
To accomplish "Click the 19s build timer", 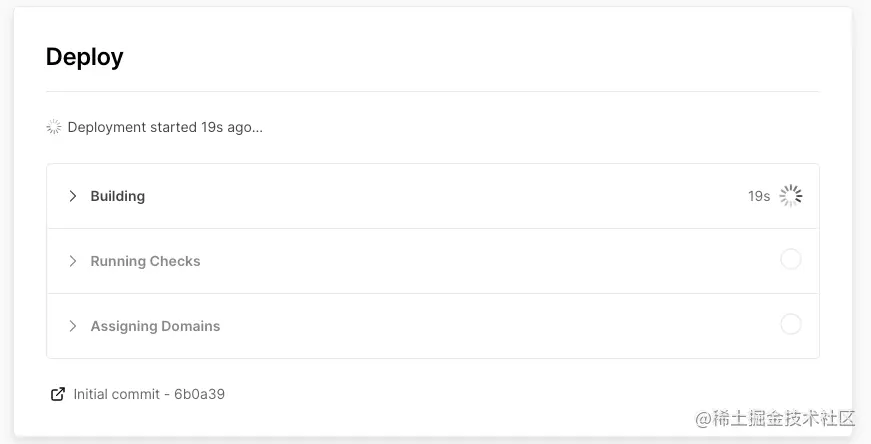I will click(x=759, y=196).
